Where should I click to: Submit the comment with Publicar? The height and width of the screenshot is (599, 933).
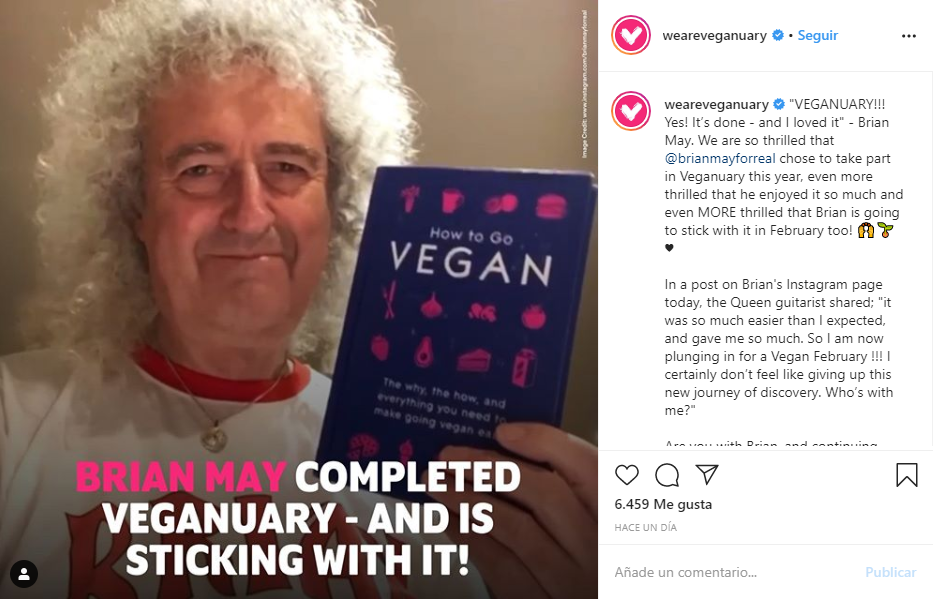tap(890, 572)
